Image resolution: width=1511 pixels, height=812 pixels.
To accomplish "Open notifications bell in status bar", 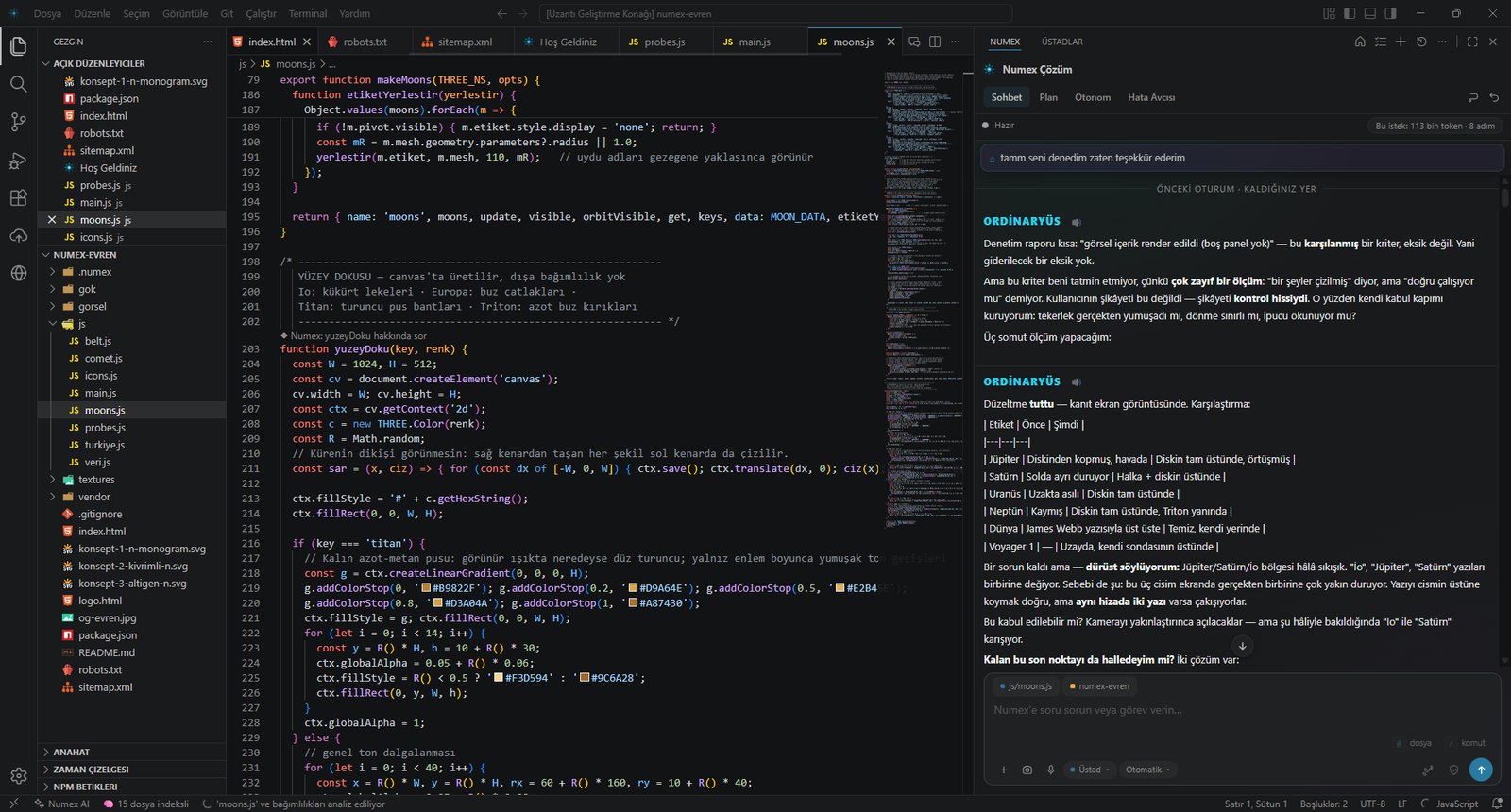I will pos(1497,804).
